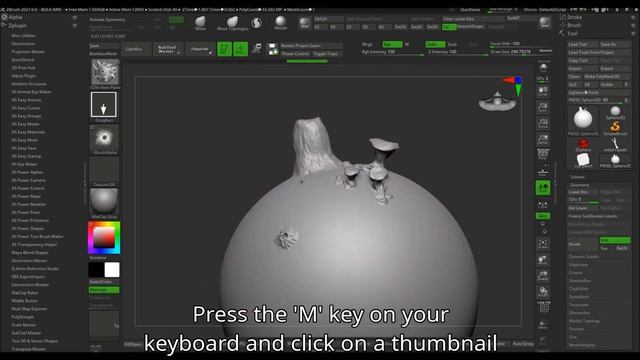Image resolution: width=640 pixels, height=360 pixels.
Task: Enable Edit mode green button
Action: pyautogui.click(x=224, y=49)
